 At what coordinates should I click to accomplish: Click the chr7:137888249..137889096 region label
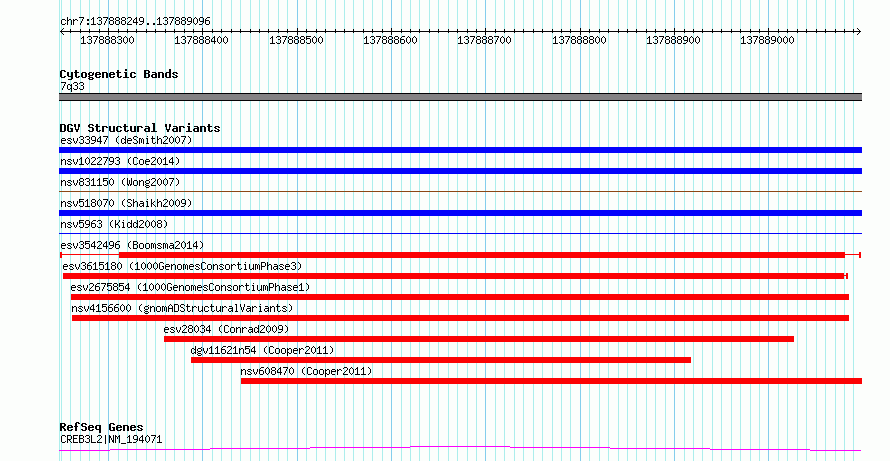135,21
